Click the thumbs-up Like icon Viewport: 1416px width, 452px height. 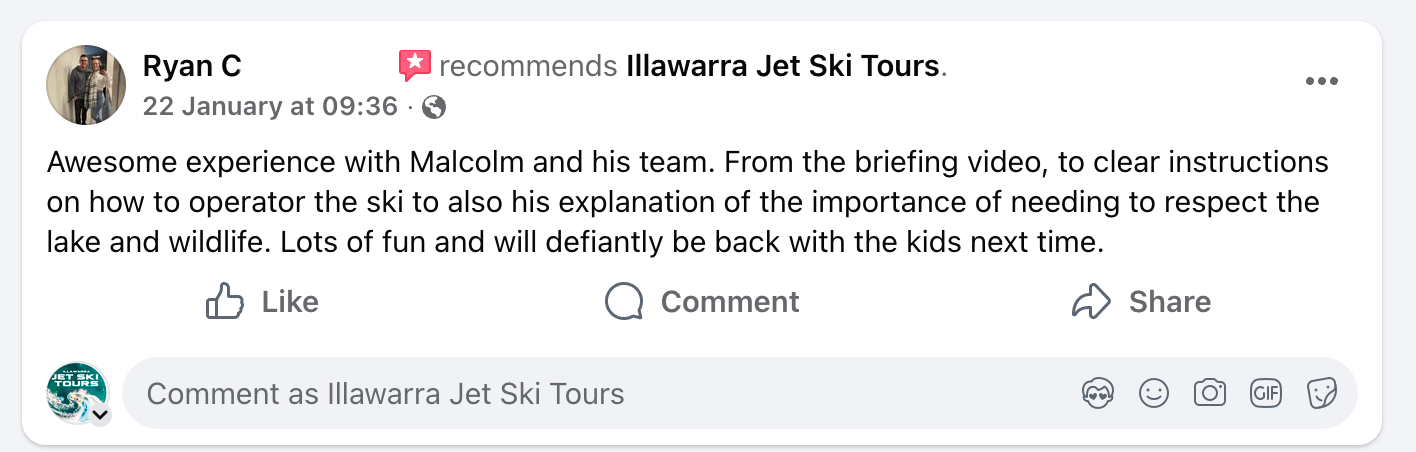pos(225,301)
